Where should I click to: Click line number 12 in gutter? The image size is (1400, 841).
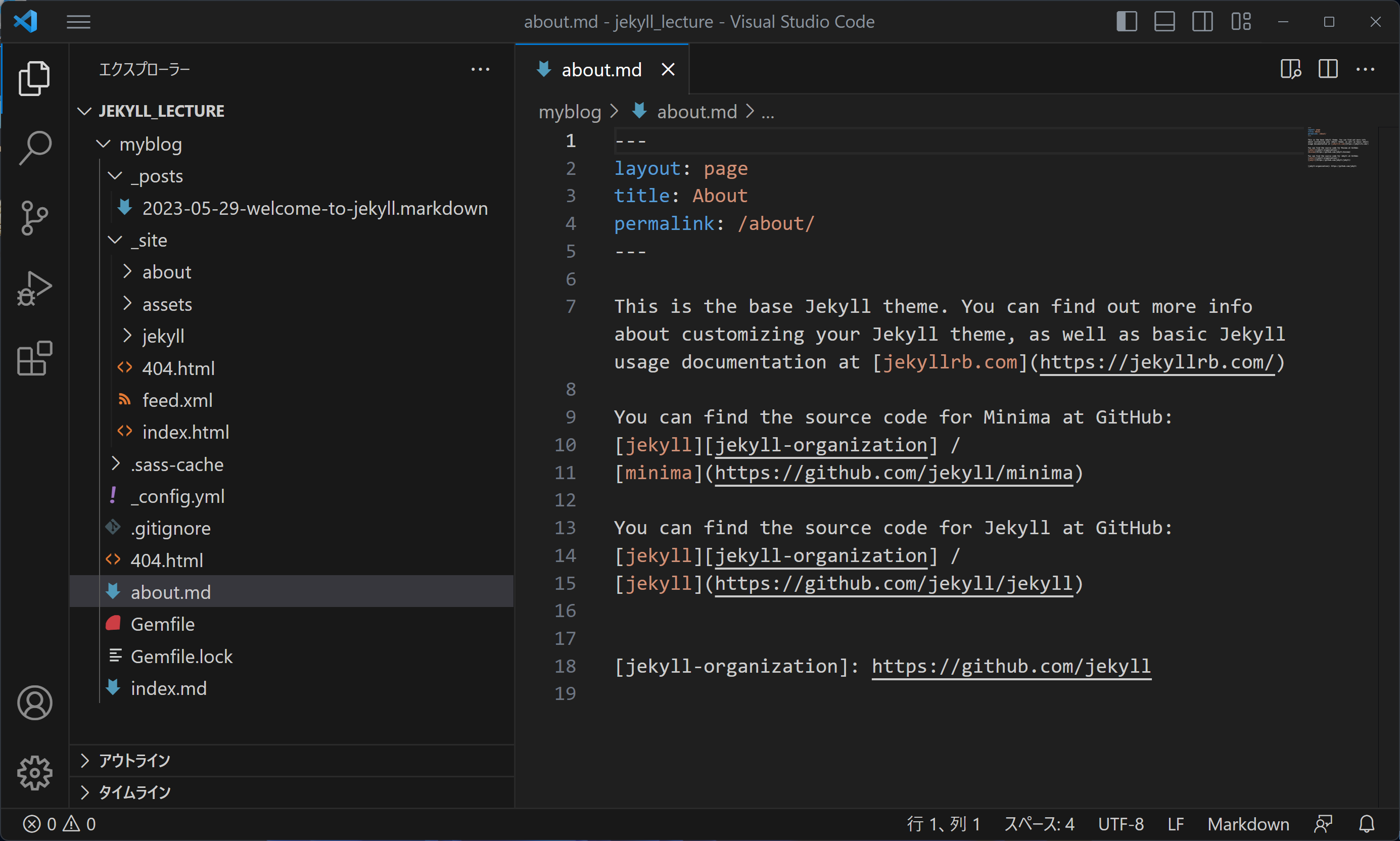[x=565, y=500]
